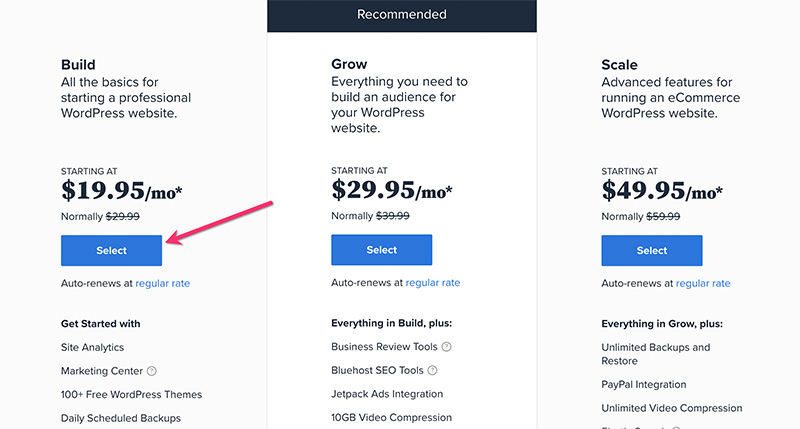This screenshot has width=800, height=429.
Task: Click Site Analytics feature text
Action: click(x=92, y=347)
